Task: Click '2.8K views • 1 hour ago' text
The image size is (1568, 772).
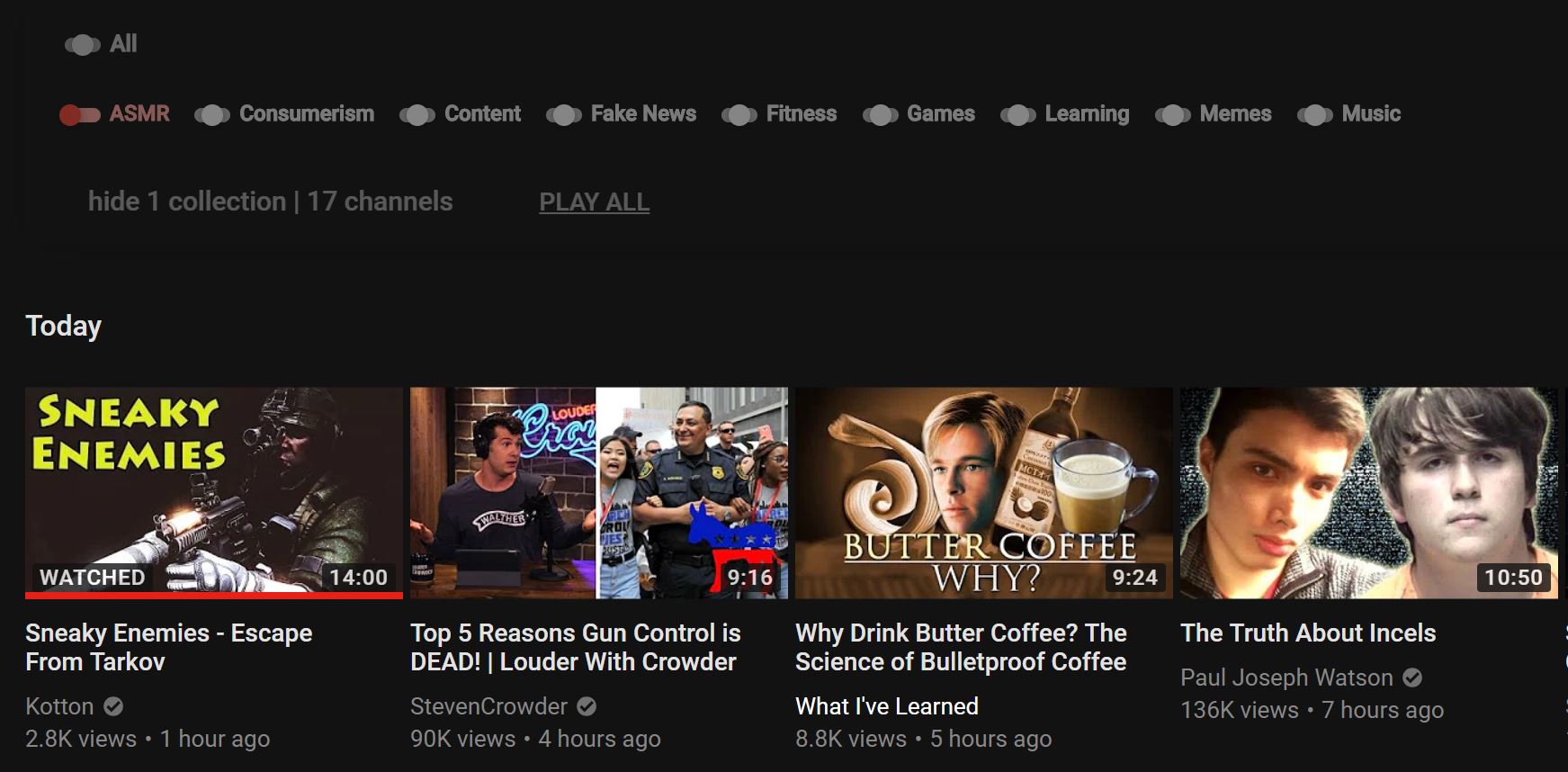Action: click(x=148, y=739)
